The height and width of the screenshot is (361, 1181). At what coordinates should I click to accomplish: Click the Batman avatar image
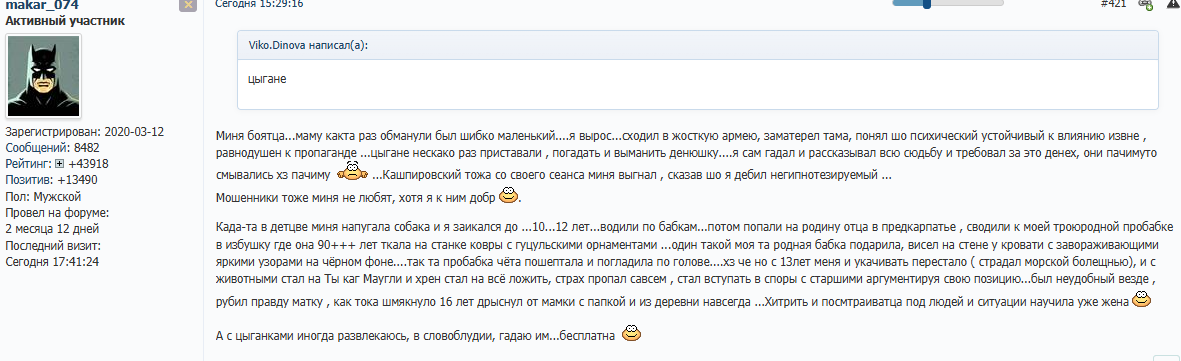tap(44, 75)
